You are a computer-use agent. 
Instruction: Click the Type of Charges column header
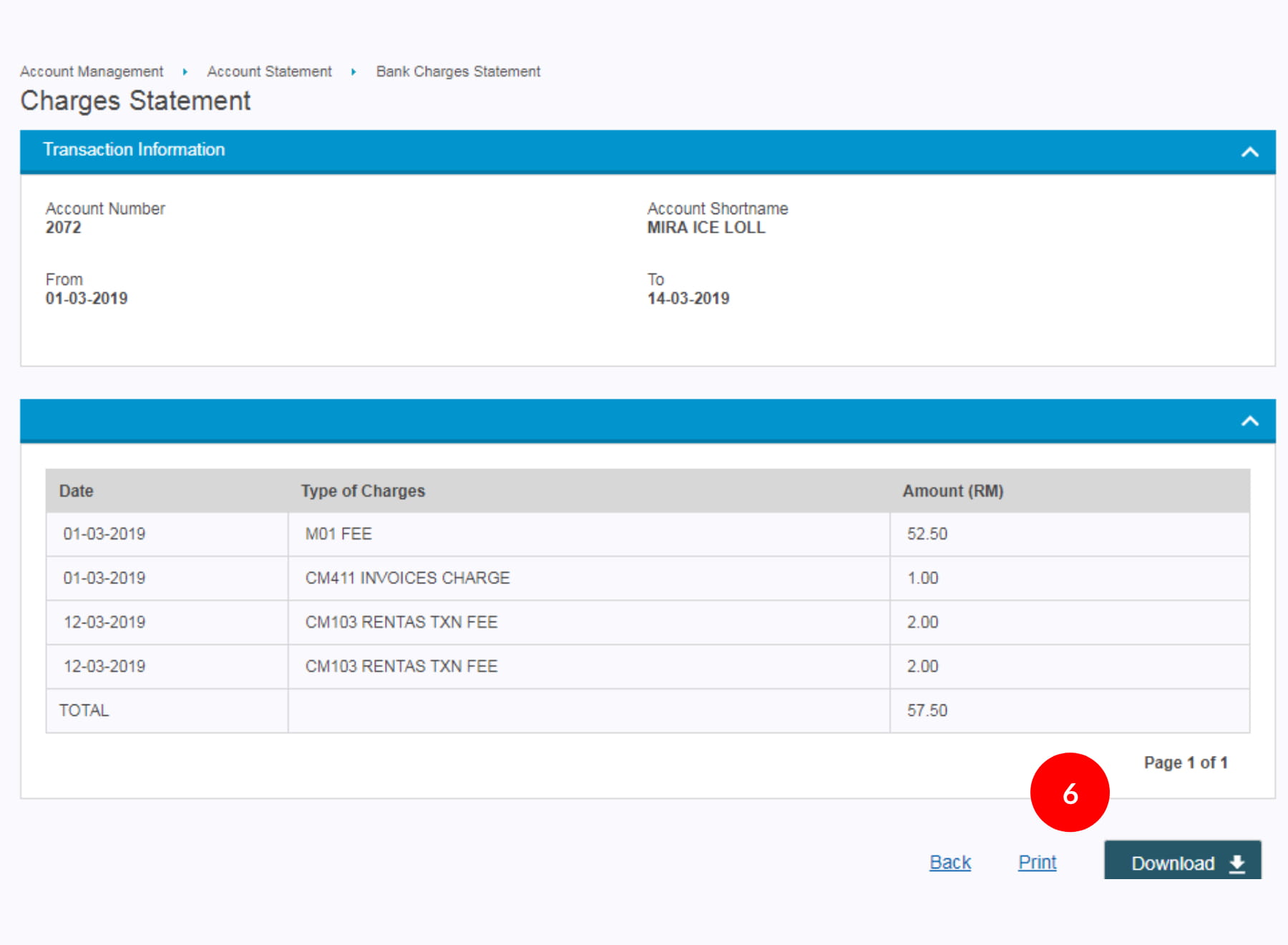tap(363, 491)
